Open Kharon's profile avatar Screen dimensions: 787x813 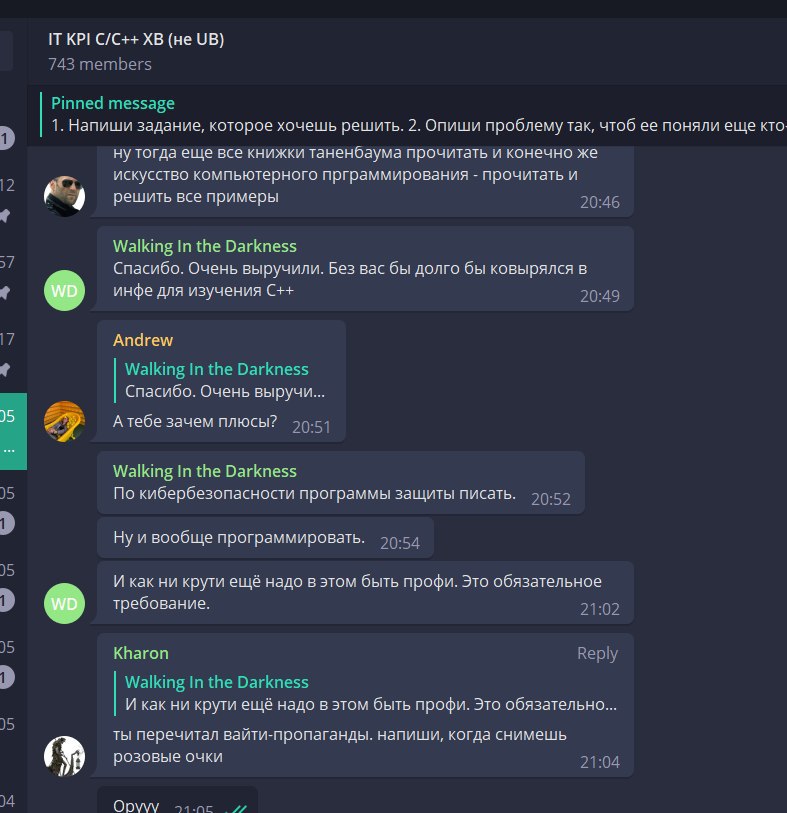(x=64, y=756)
